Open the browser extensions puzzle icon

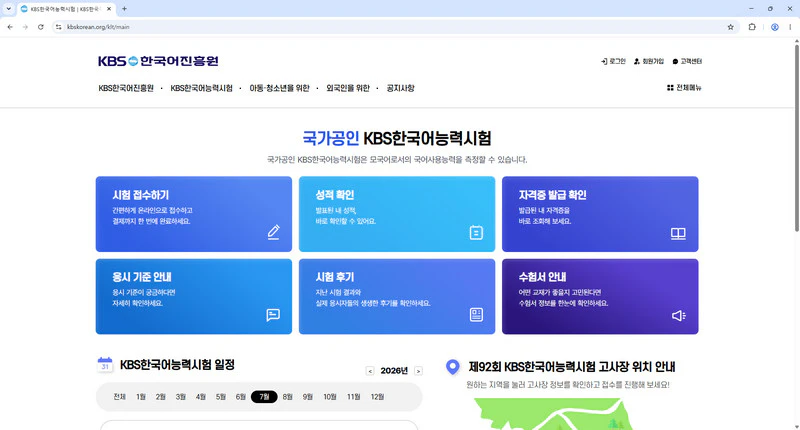(x=752, y=27)
